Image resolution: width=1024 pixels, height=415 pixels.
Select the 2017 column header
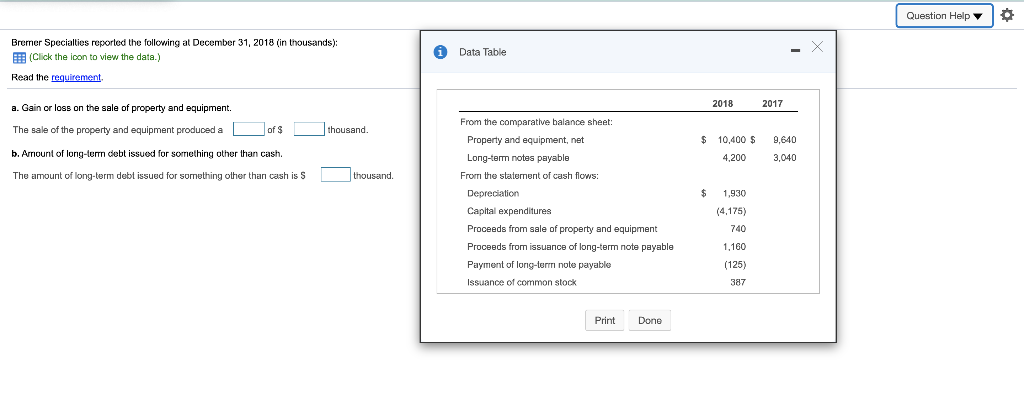(x=772, y=103)
